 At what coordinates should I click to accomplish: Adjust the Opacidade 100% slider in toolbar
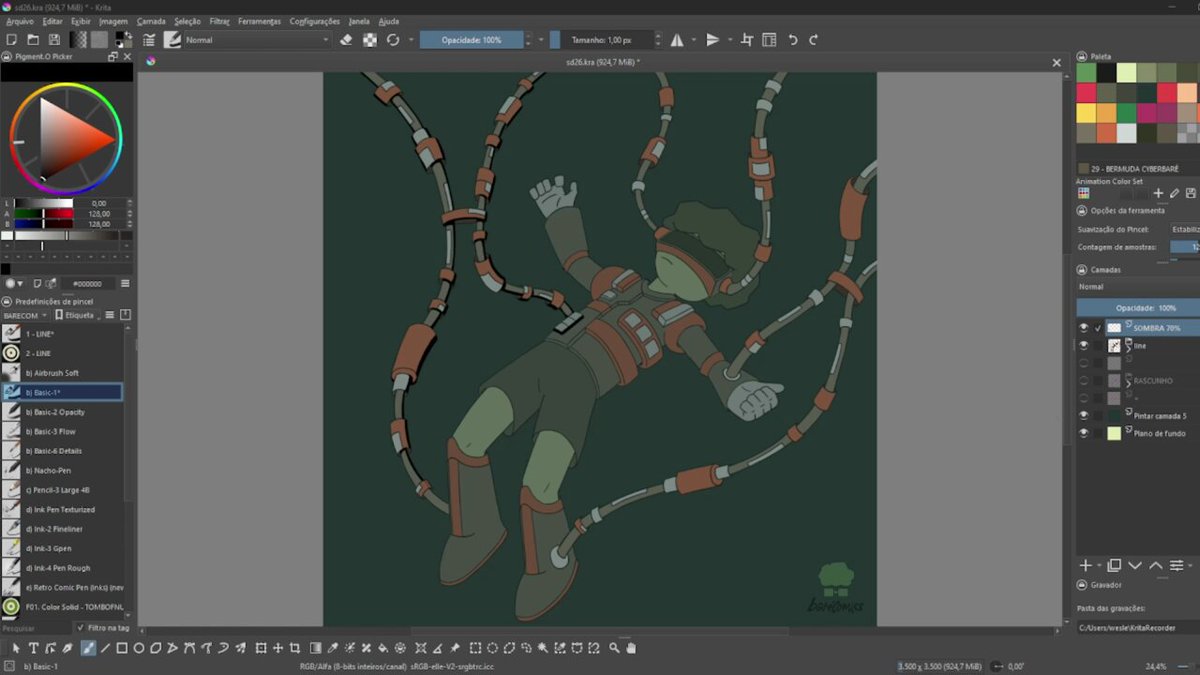[x=472, y=40]
